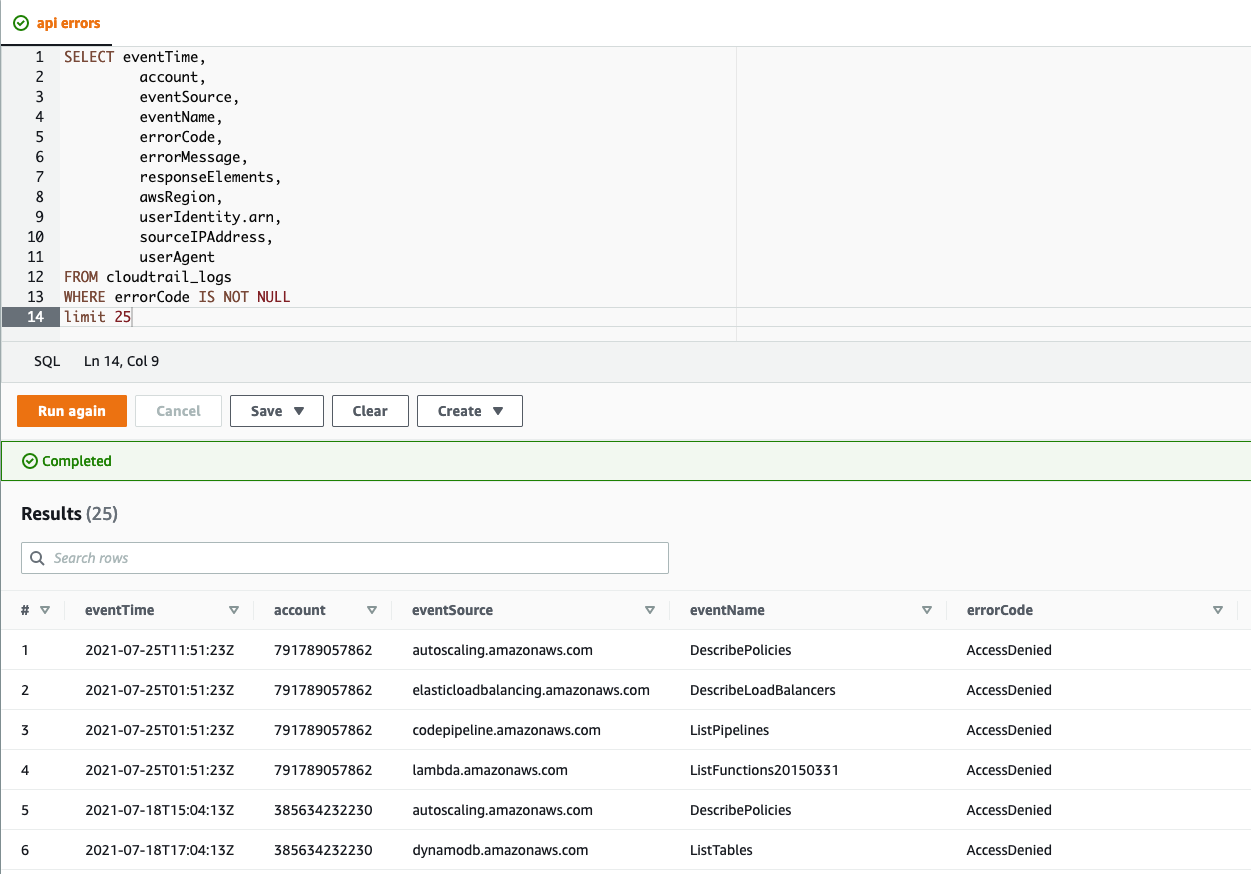This screenshot has width=1251, height=874.
Task: Click DescribePolicies in row 1
Action: pyautogui.click(x=741, y=650)
